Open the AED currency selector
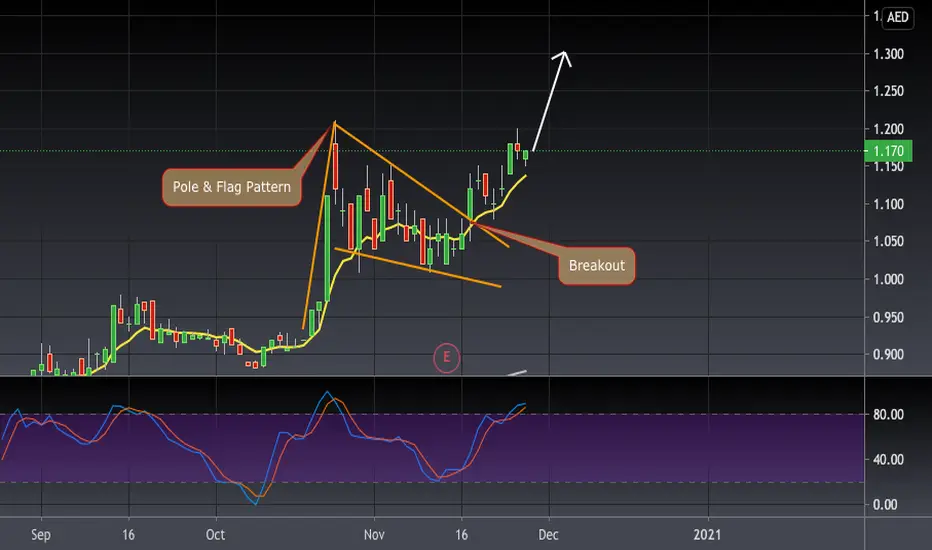Screen dimensions: 932x550 point(898,17)
